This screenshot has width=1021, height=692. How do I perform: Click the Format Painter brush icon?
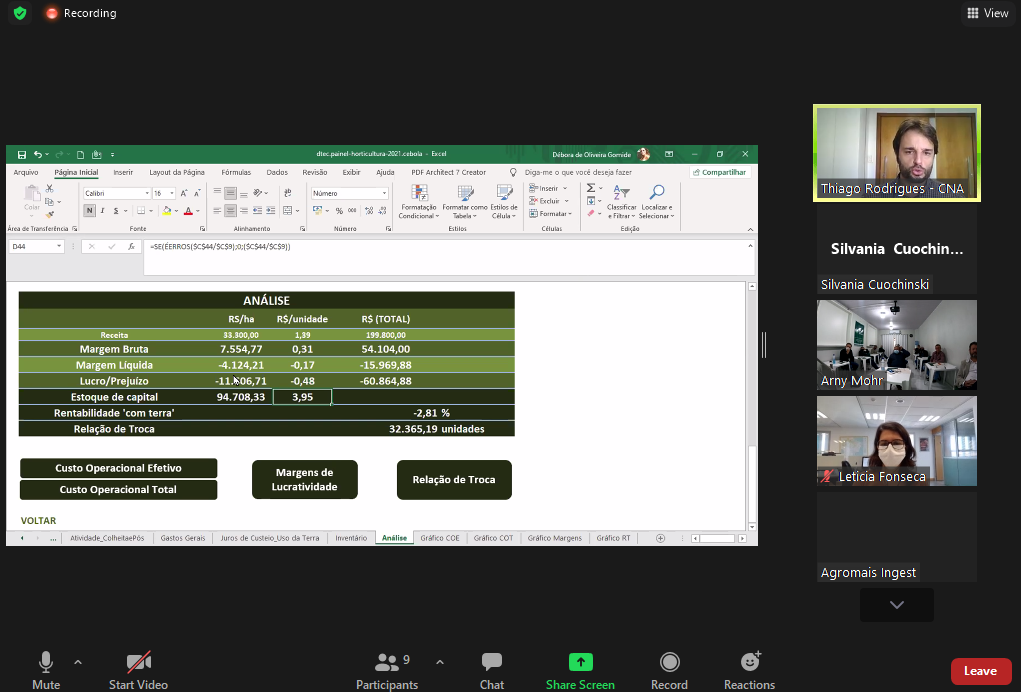[49, 214]
